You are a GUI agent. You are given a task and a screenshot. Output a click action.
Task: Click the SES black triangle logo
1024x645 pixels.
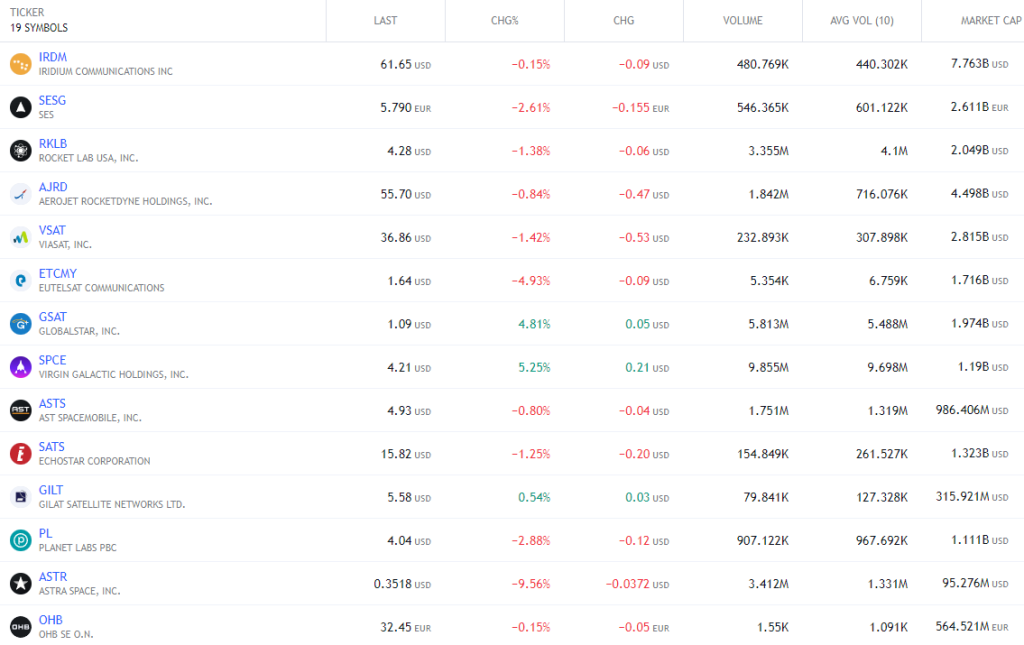click(x=21, y=107)
